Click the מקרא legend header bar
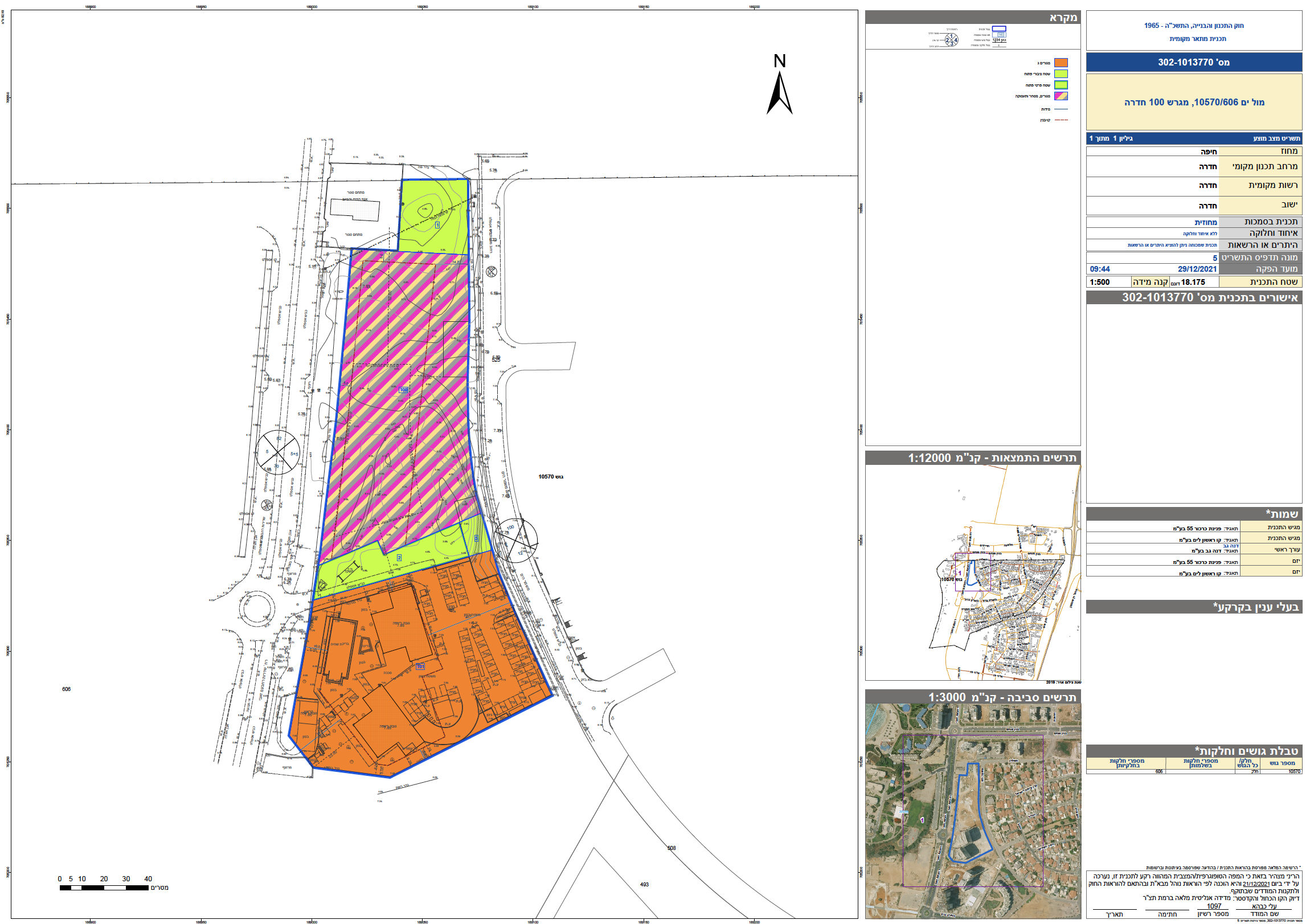 point(973,17)
